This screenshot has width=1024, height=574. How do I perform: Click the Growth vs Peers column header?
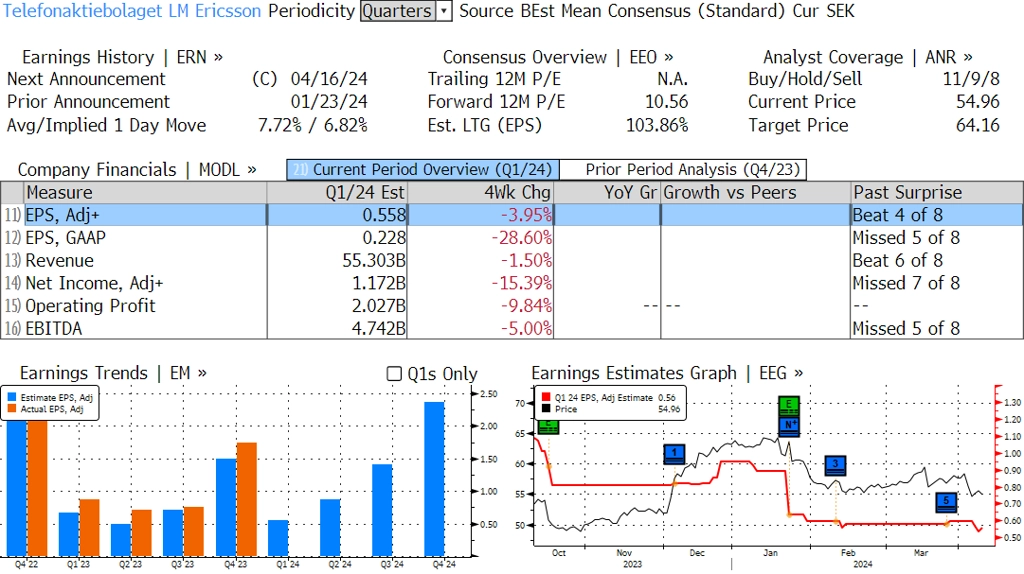pyautogui.click(x=756, y=193)
